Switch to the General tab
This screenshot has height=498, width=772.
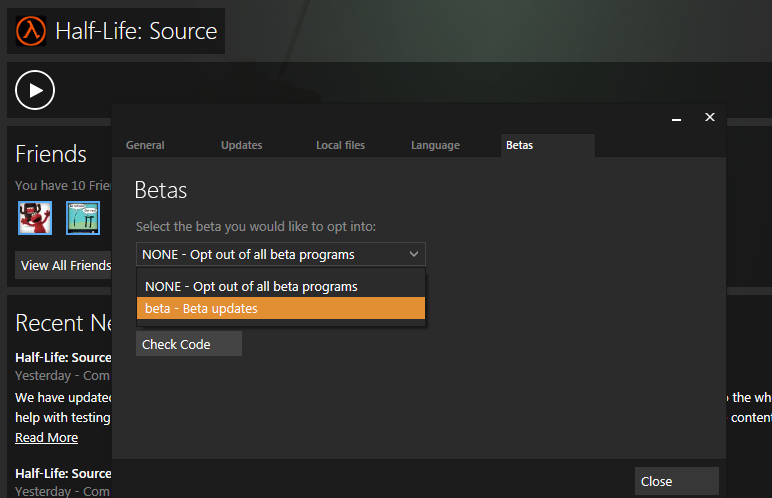coord(145,145)
